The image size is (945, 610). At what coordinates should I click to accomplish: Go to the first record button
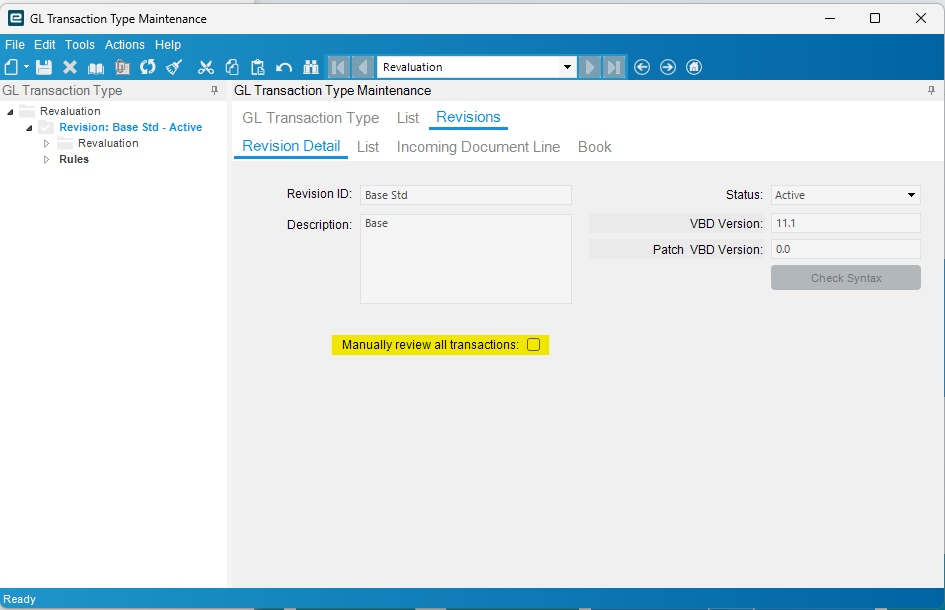(x=339, y=67)
